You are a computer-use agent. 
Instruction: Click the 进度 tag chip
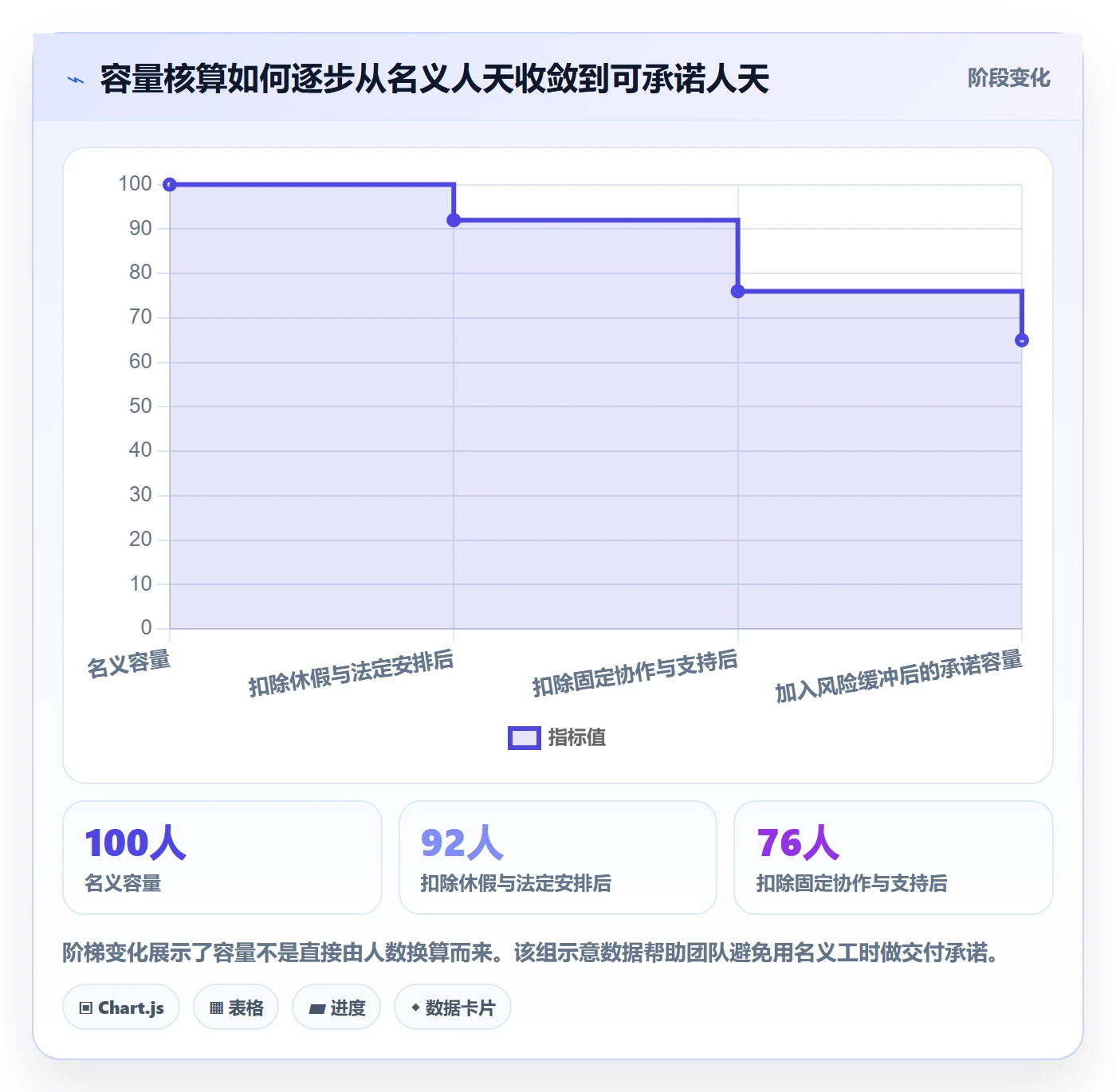pyautogui.click(x=336, y=1008)
